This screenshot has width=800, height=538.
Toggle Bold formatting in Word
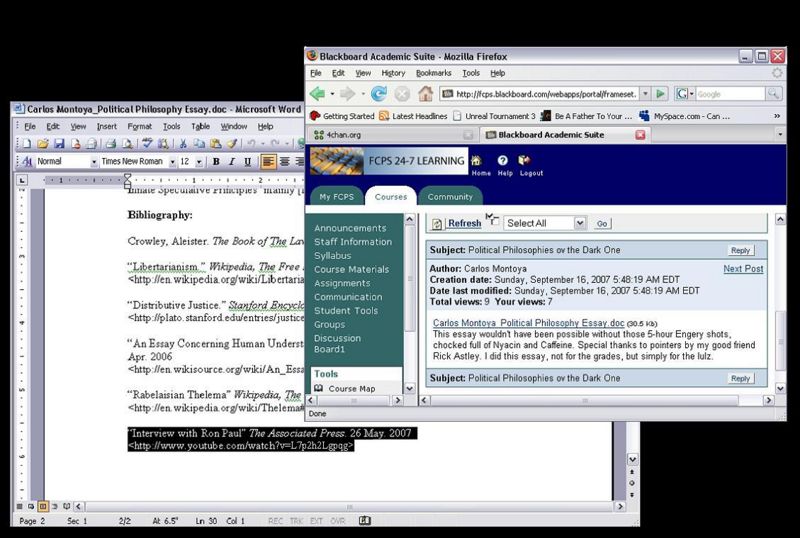216,162
